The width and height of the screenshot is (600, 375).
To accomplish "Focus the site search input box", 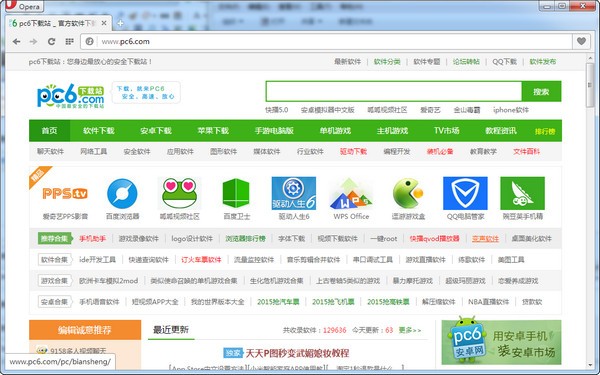I will point(394,91).
